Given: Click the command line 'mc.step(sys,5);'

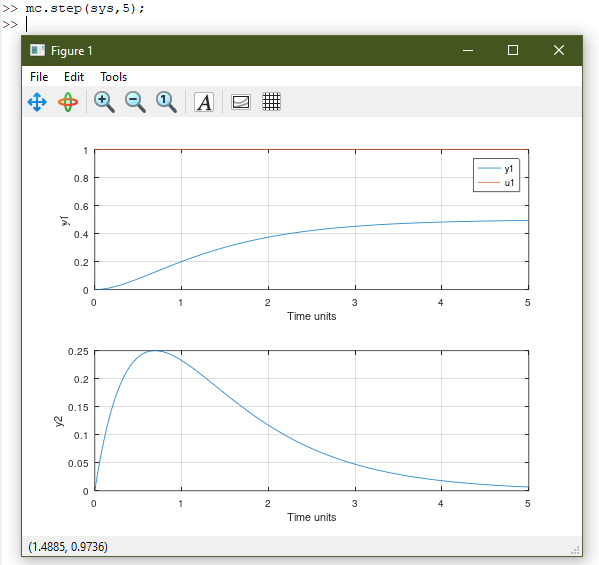Looking at the screenshot, I should click(x=85, y=8).
